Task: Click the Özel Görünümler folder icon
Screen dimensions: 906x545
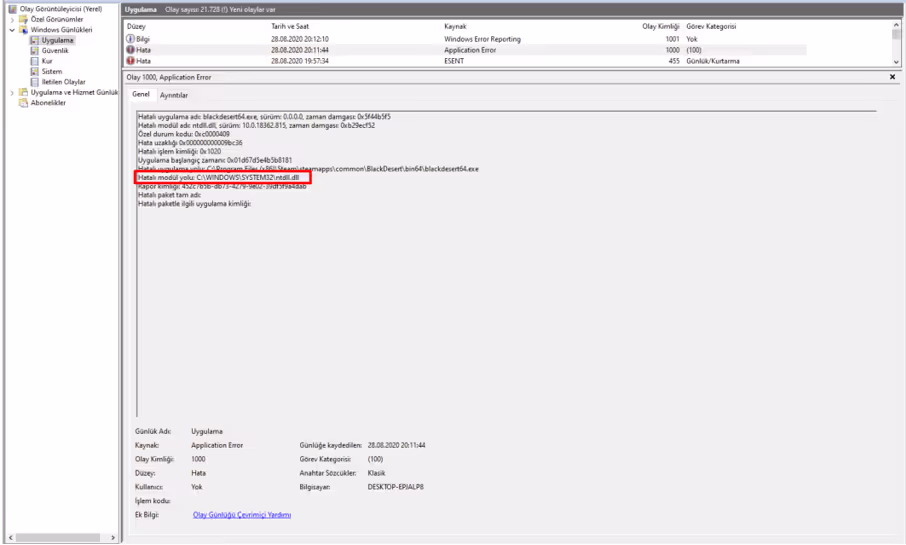Action: [x=24, y=19]
